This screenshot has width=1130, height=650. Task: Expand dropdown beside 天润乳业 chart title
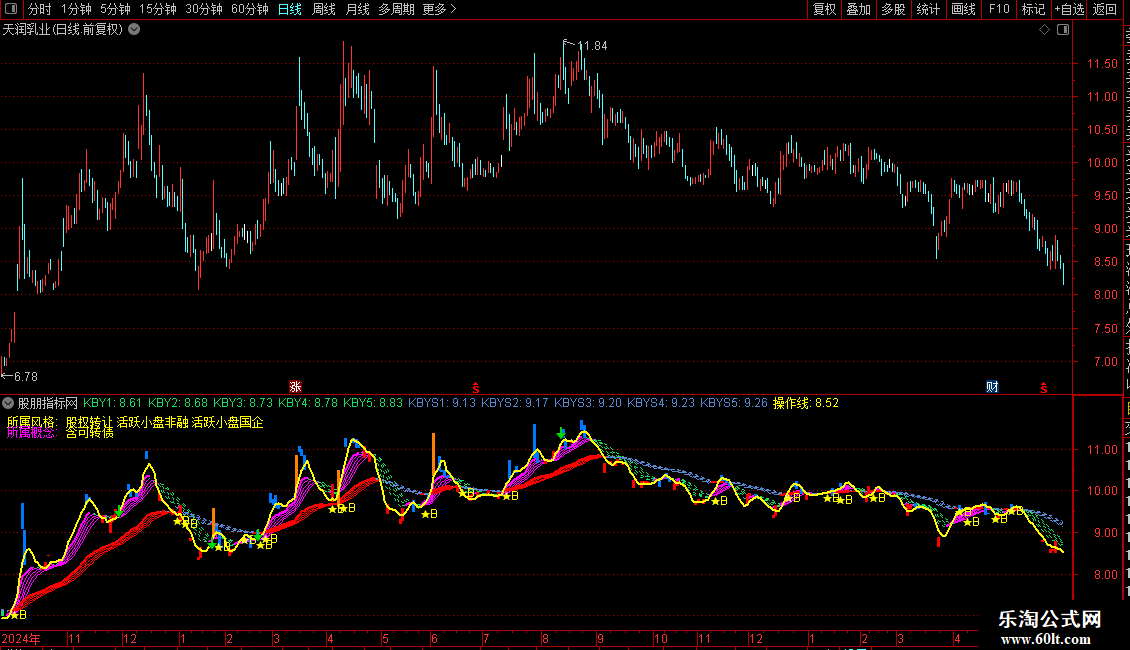coord(134,30)
